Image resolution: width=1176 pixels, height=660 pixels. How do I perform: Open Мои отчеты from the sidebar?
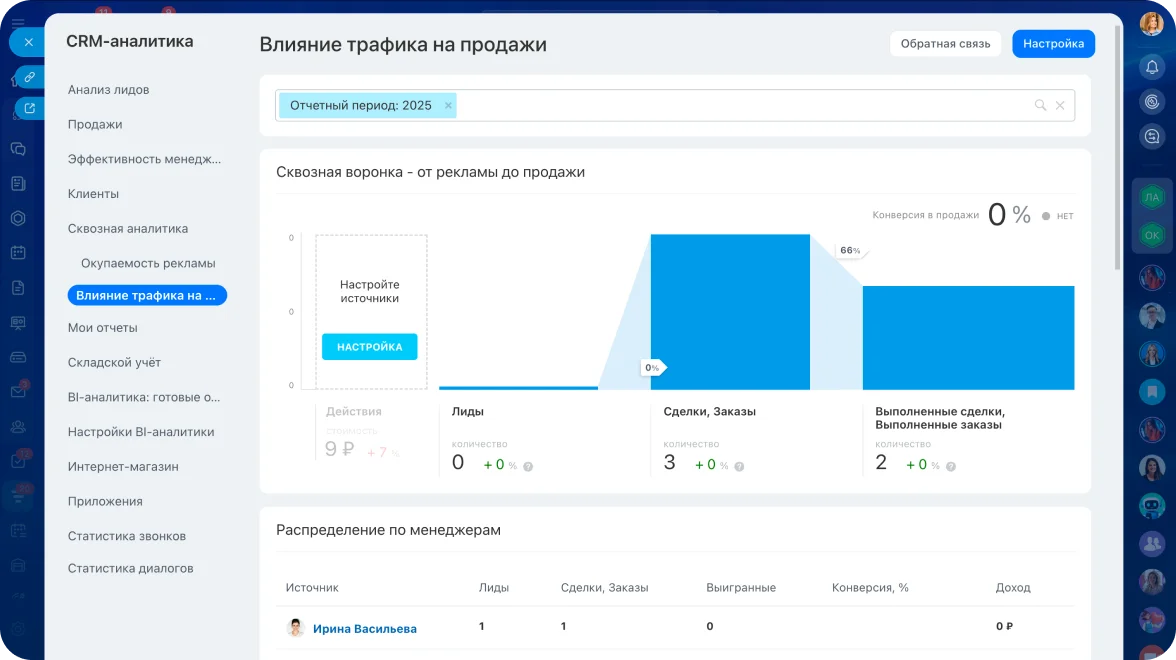point(103,327)
